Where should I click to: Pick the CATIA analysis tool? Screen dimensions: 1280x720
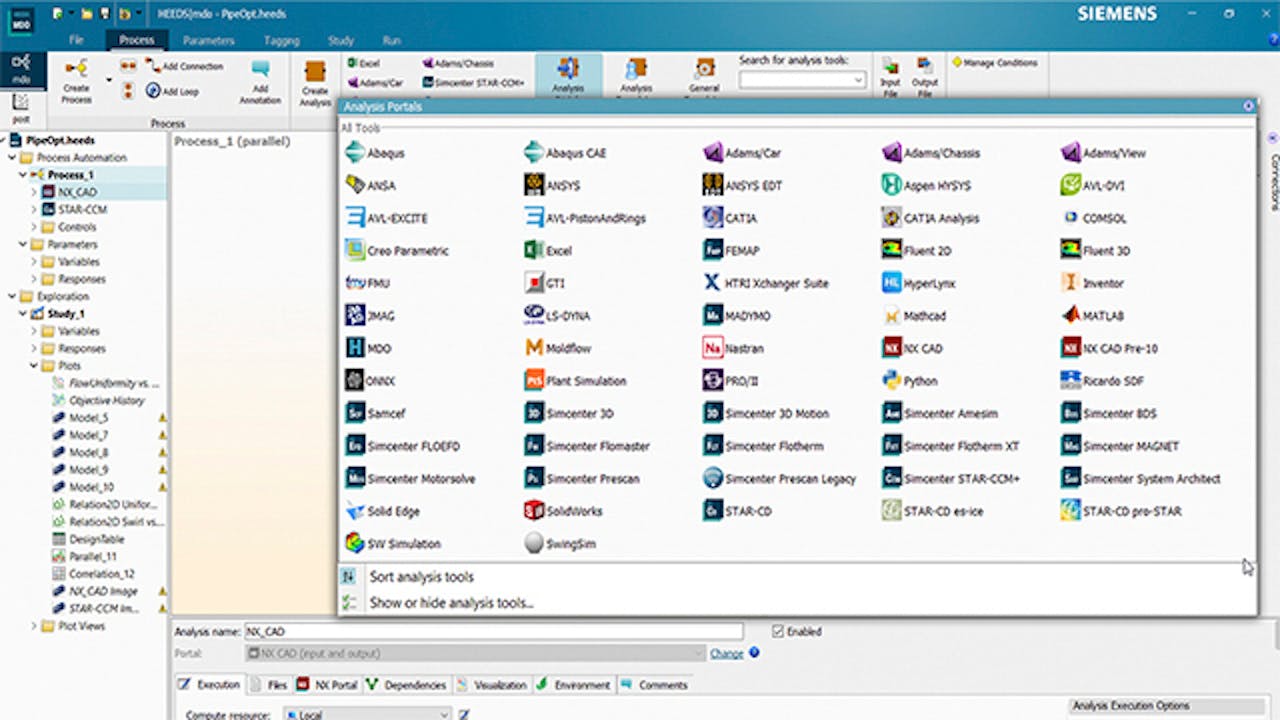(730, 218)
